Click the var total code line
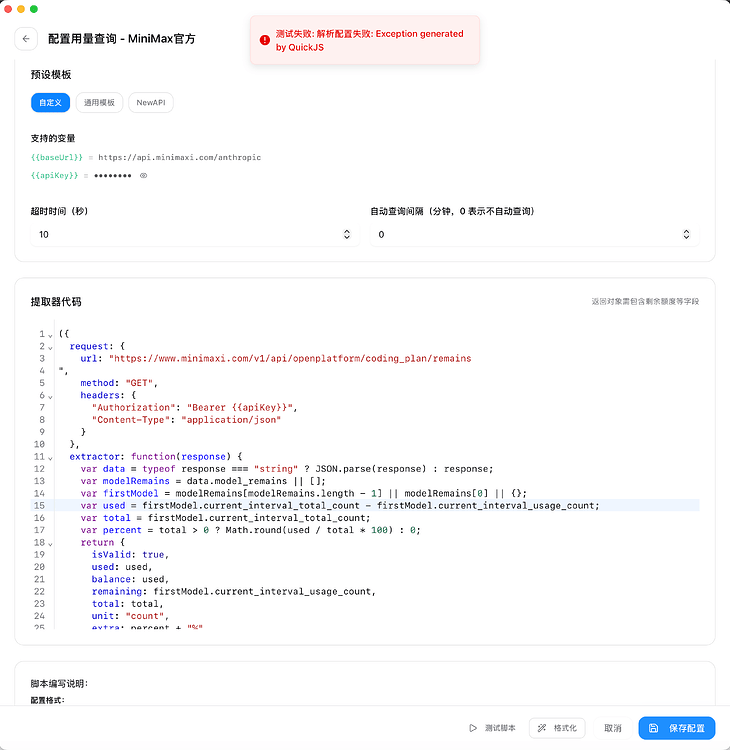 (225, 518)
